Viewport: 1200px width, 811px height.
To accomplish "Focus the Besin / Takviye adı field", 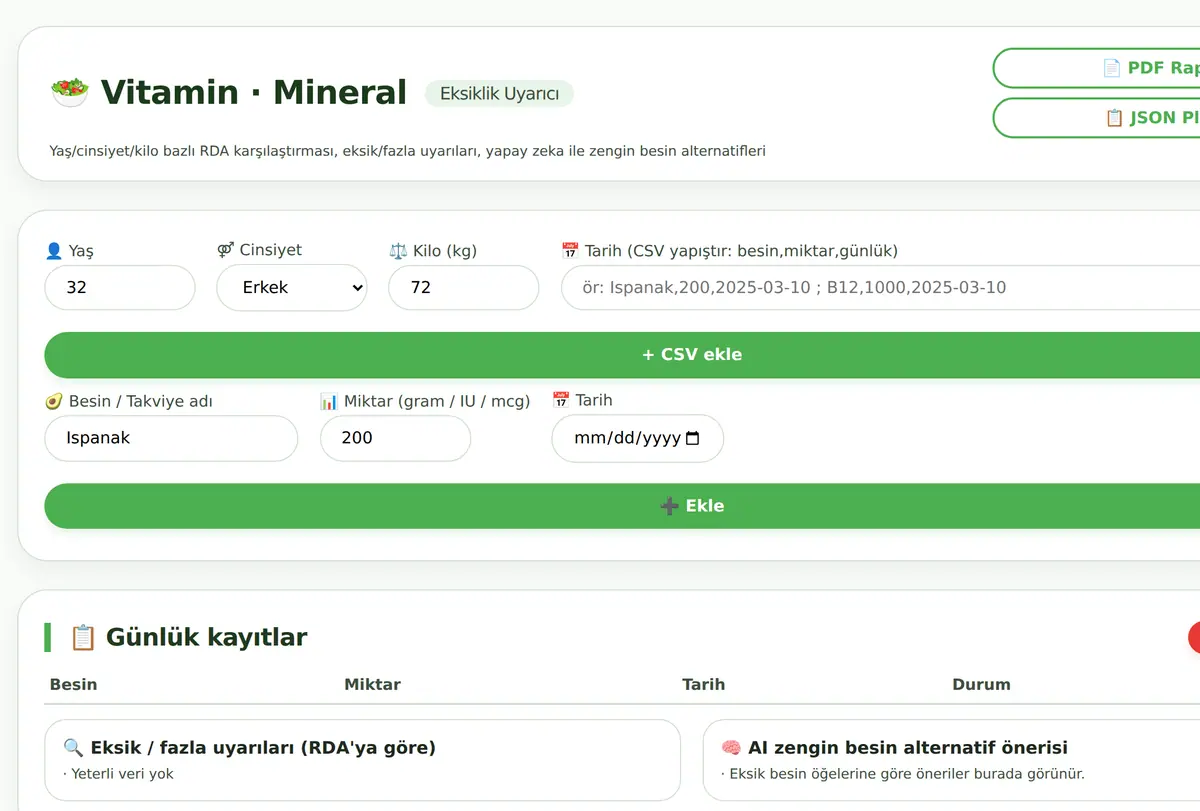I will [171, 438].
